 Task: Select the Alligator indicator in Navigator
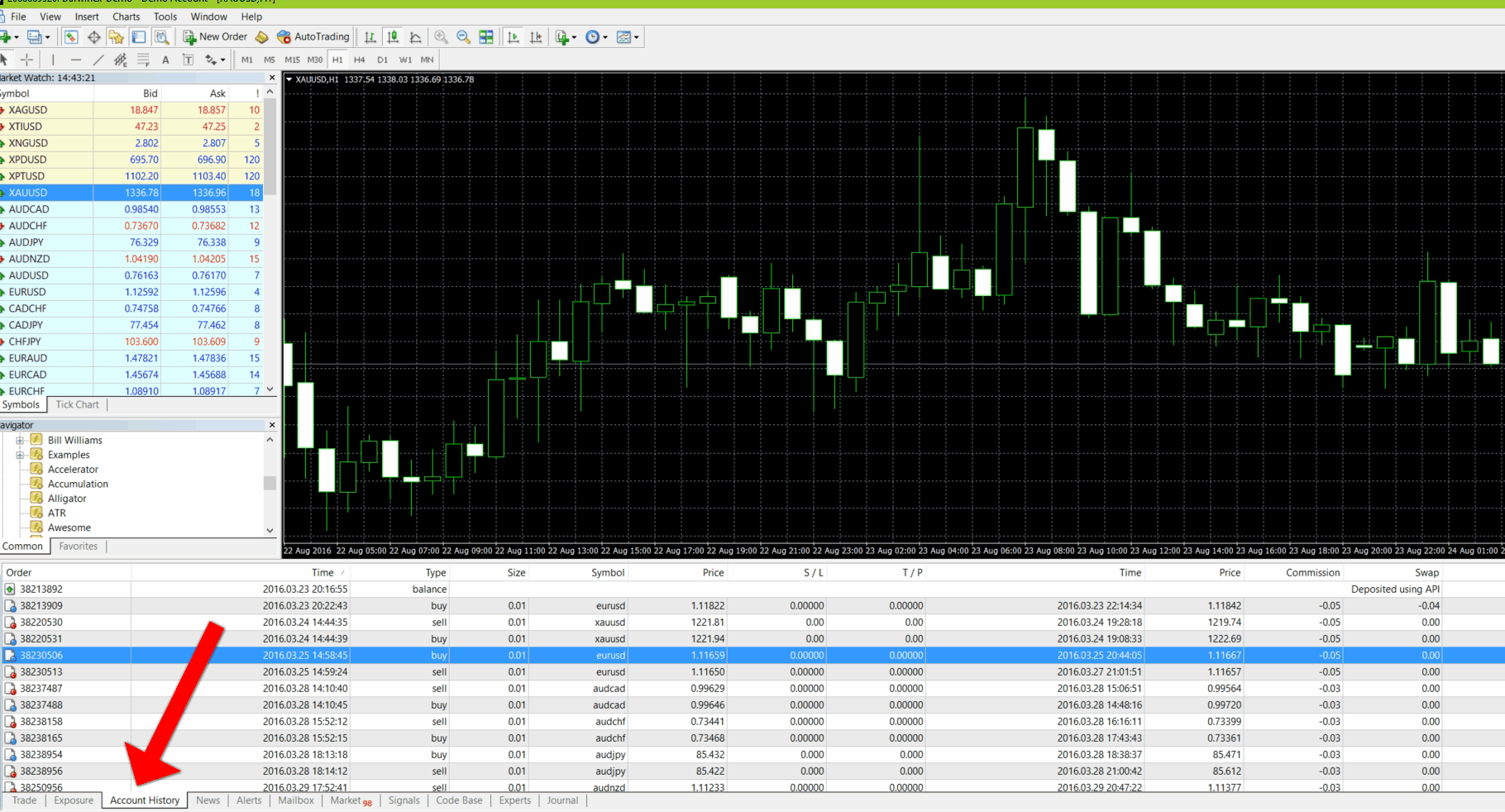[x=67, y=499]
